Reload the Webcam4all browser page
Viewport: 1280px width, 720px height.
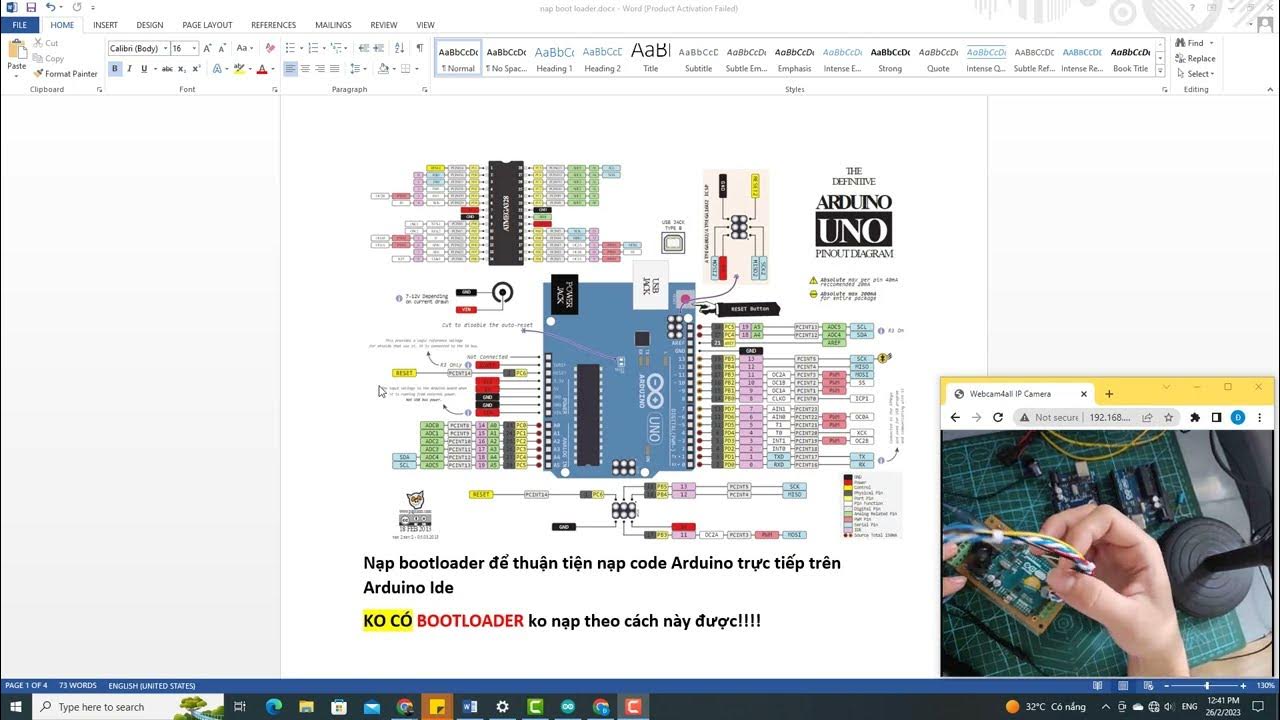coord(998,418)
